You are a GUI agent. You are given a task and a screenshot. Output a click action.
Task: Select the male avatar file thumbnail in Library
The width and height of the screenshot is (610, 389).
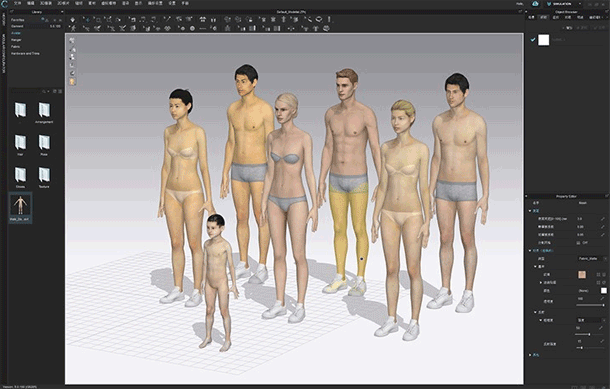pos(20,207)
